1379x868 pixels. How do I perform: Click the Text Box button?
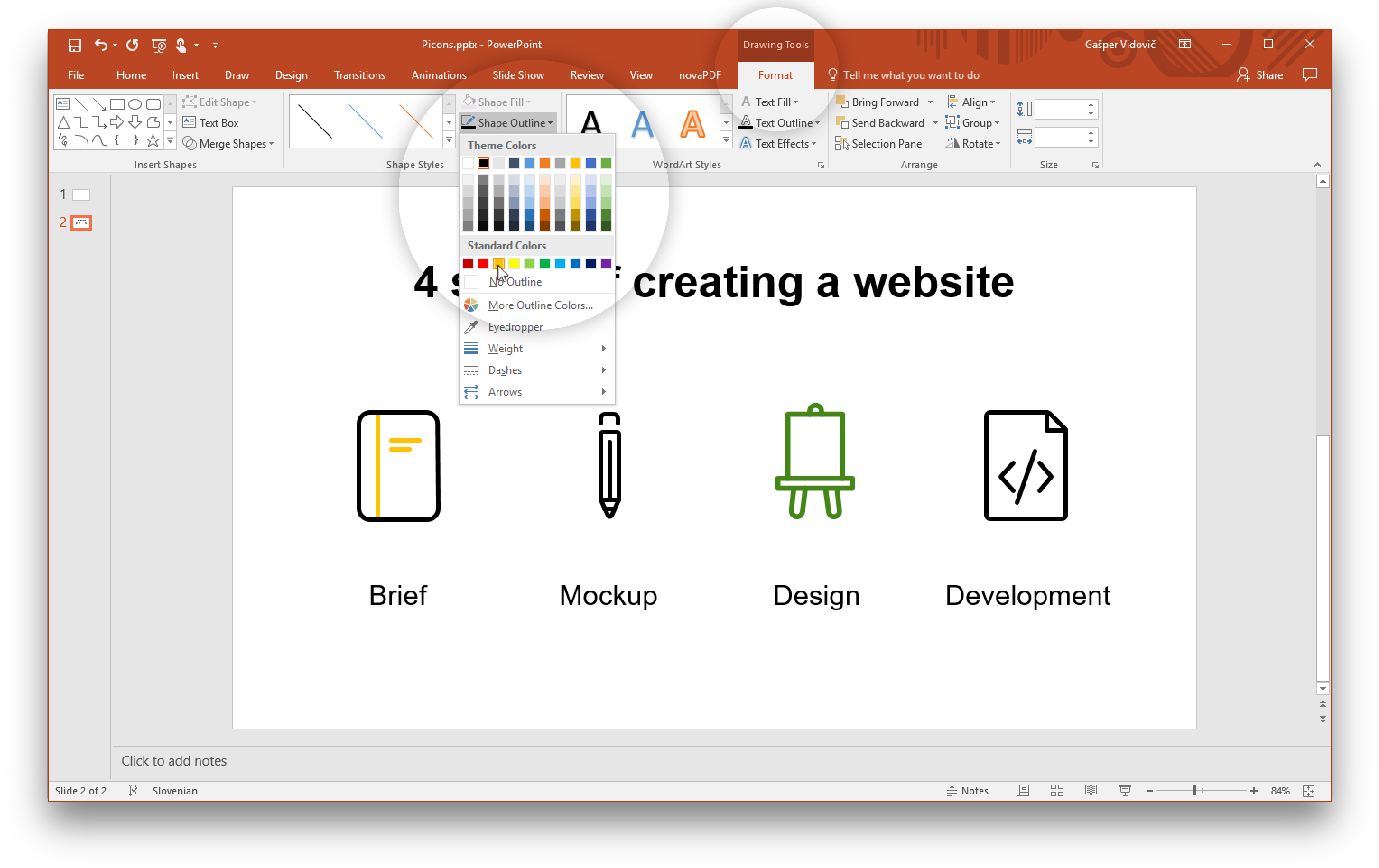tap(210, 122)
